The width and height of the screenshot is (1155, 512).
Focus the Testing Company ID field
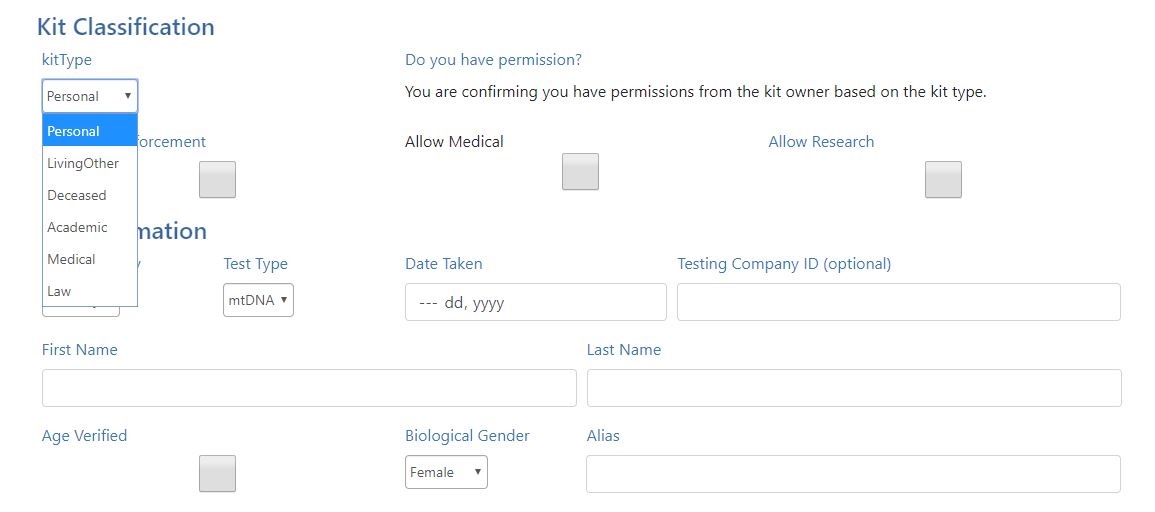pos(898,302)
